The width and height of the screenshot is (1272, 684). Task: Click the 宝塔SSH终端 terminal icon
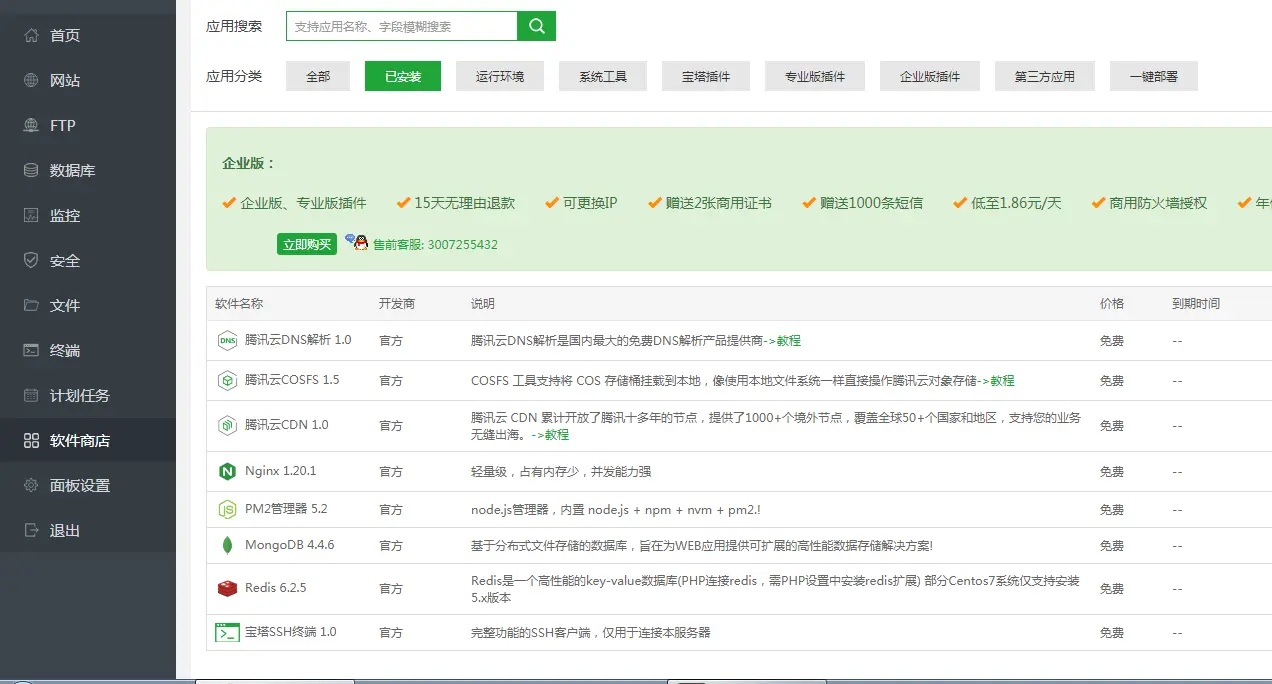tap(227, 632)
